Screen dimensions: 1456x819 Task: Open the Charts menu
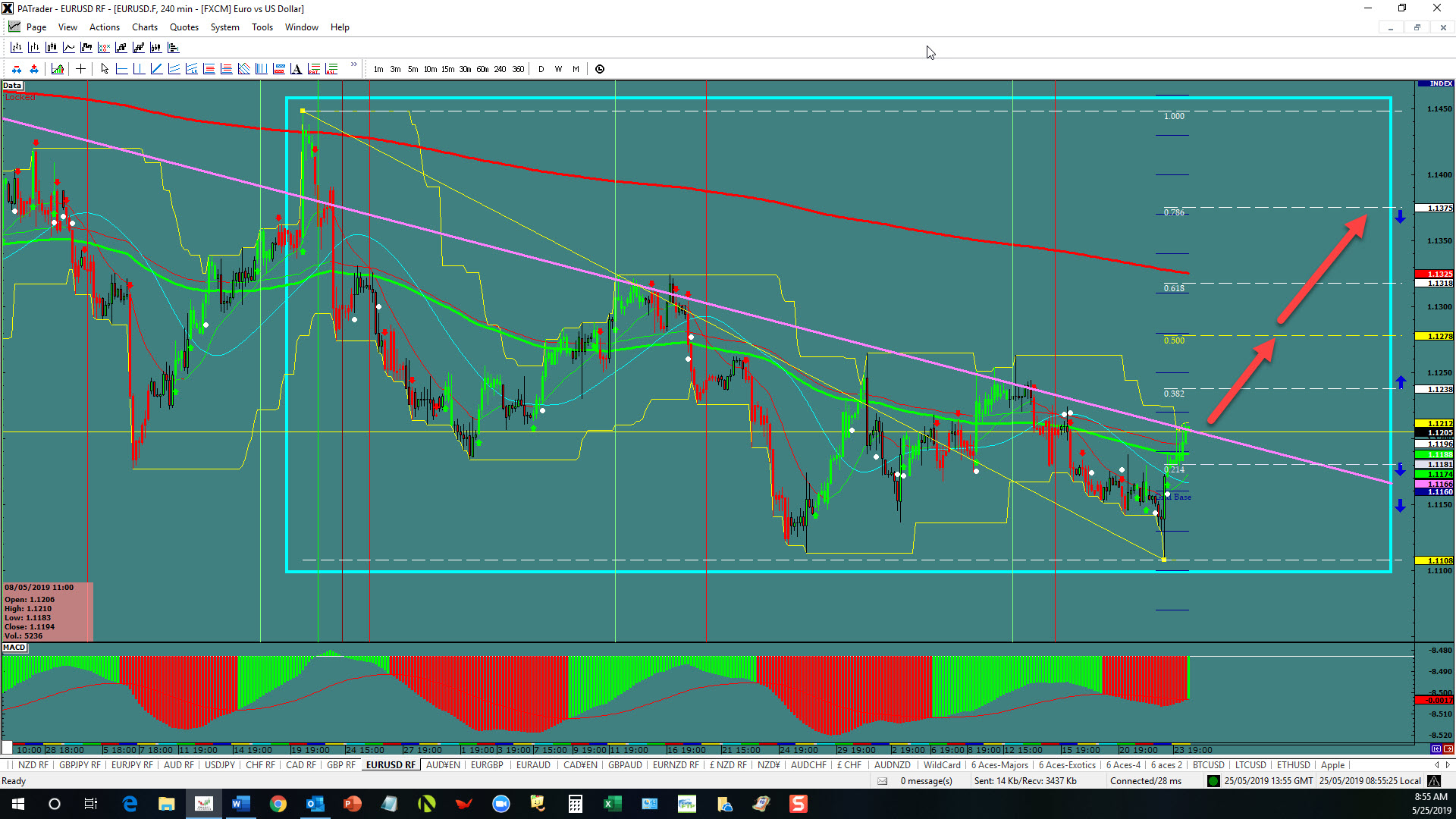[145, 27]
